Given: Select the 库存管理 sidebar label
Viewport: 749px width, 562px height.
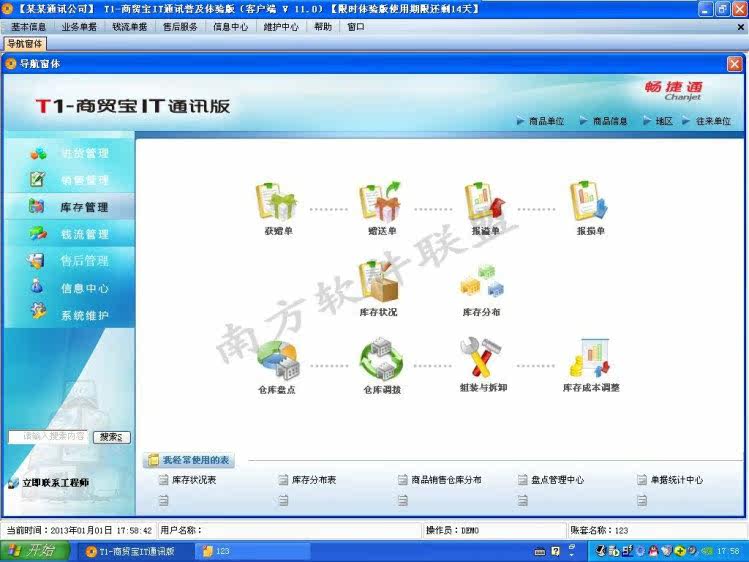Looking at the screenshot, I should pyautogui.click(x=85, y=207).
